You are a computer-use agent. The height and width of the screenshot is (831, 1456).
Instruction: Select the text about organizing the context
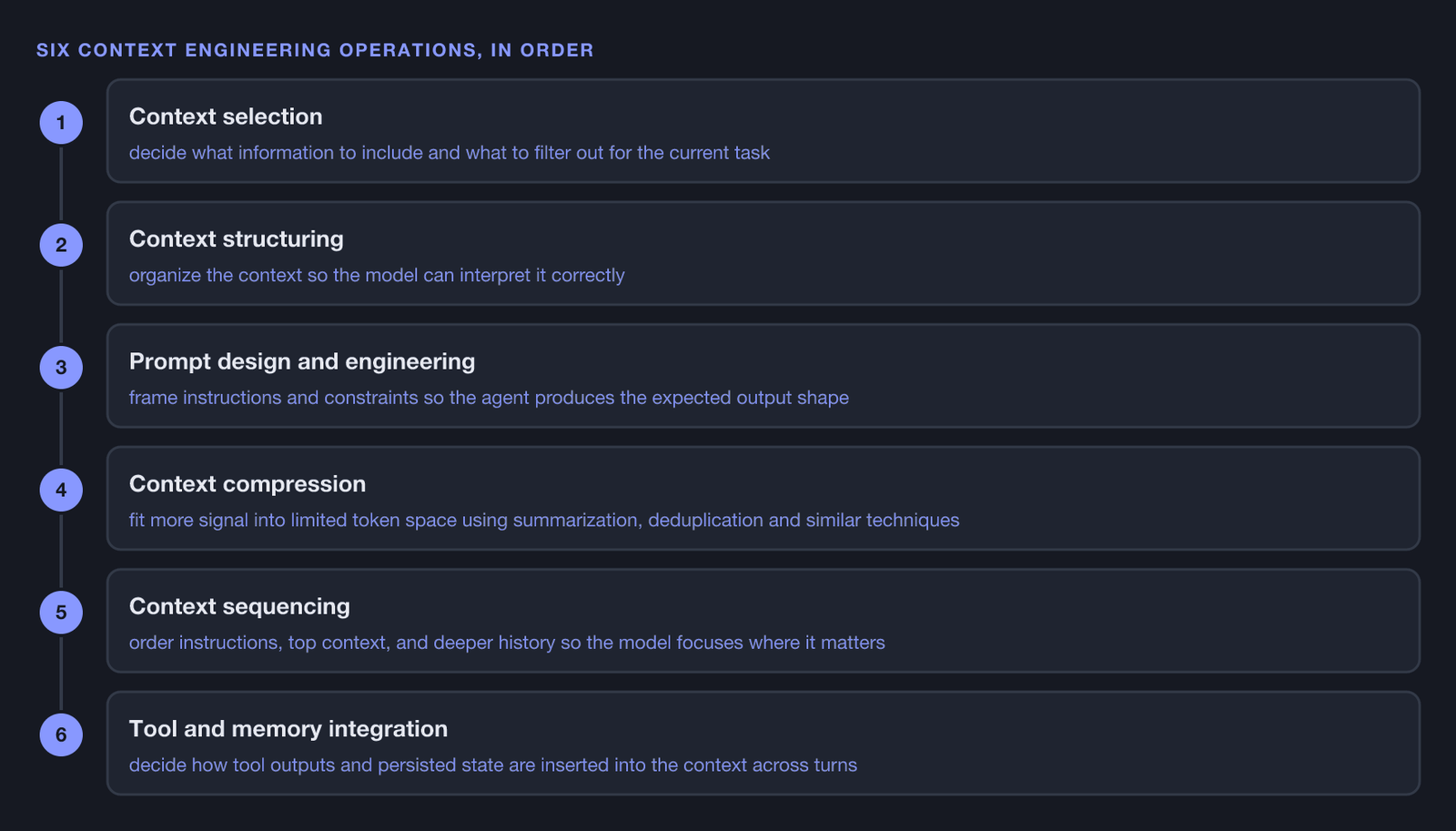pyautogui.click(x=377, y=275)
